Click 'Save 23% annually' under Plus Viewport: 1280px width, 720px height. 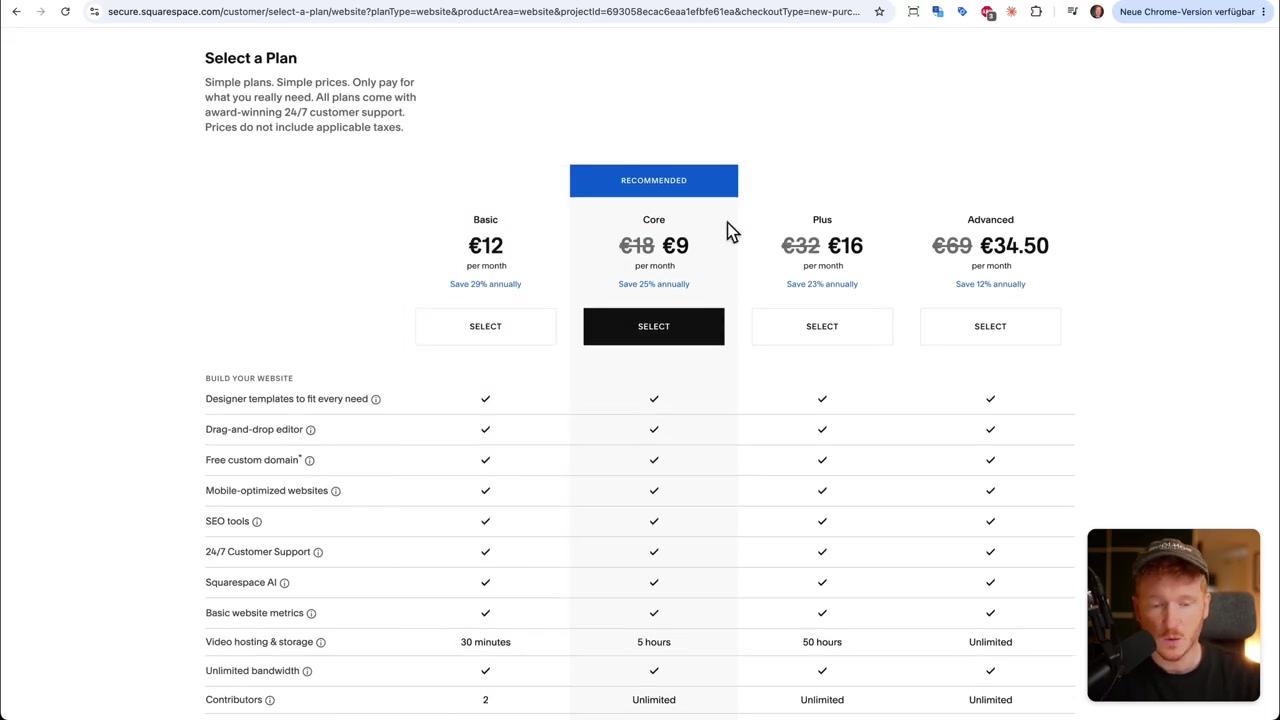[822, 284]
